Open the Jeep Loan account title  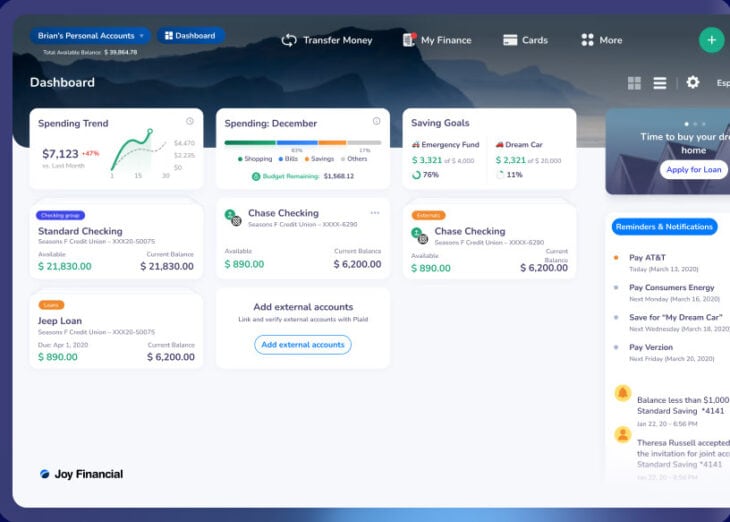tap(60, 321)
